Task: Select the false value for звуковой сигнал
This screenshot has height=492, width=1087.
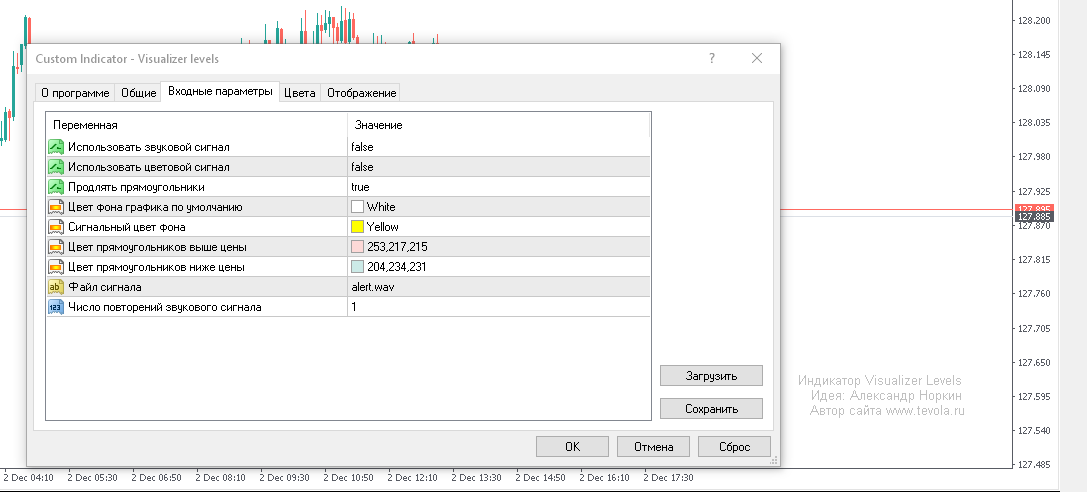Action: [x=499, y=147]
